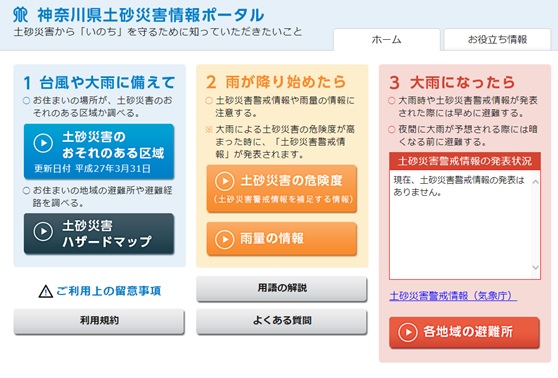Open the 利用規約 button

click(99, 321)
